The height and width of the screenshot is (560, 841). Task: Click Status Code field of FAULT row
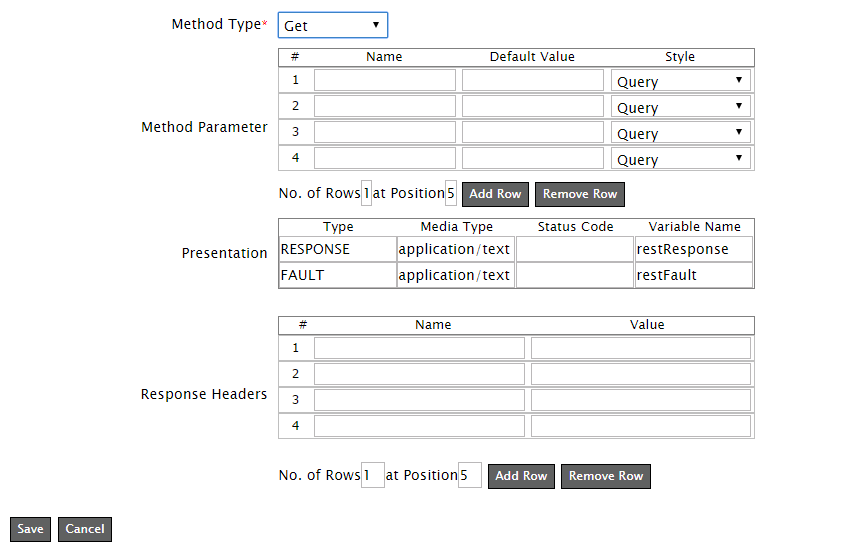tap(575, 275)
